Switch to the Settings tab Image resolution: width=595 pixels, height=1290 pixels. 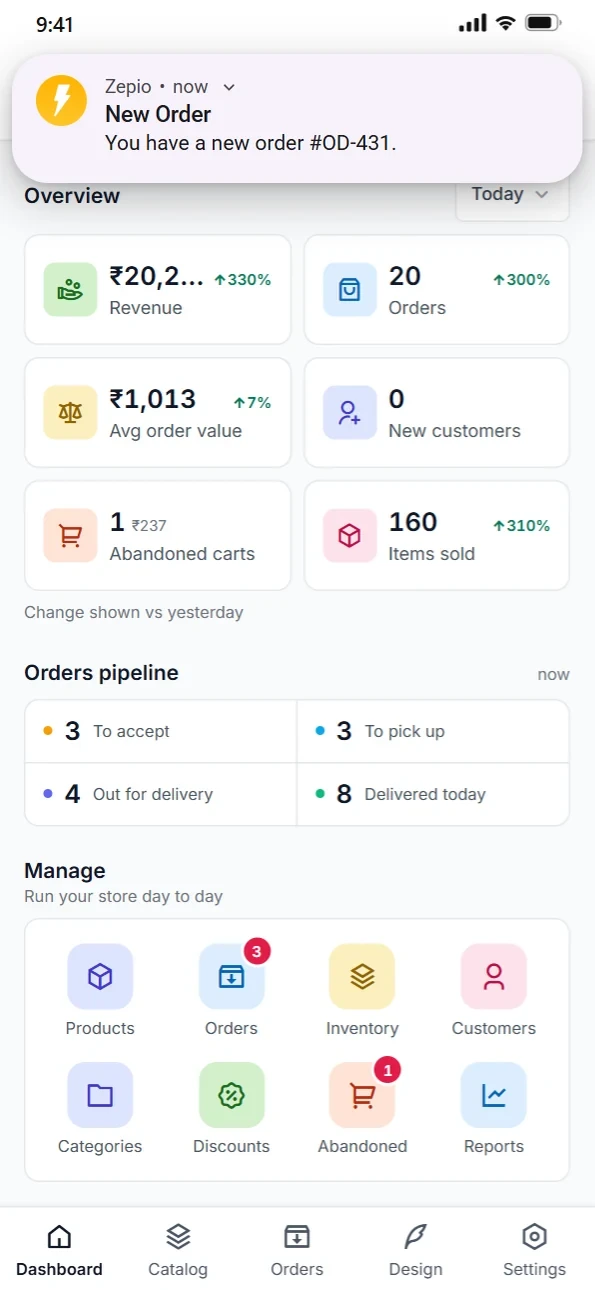pyautogui.click(x=534, y=1250)
